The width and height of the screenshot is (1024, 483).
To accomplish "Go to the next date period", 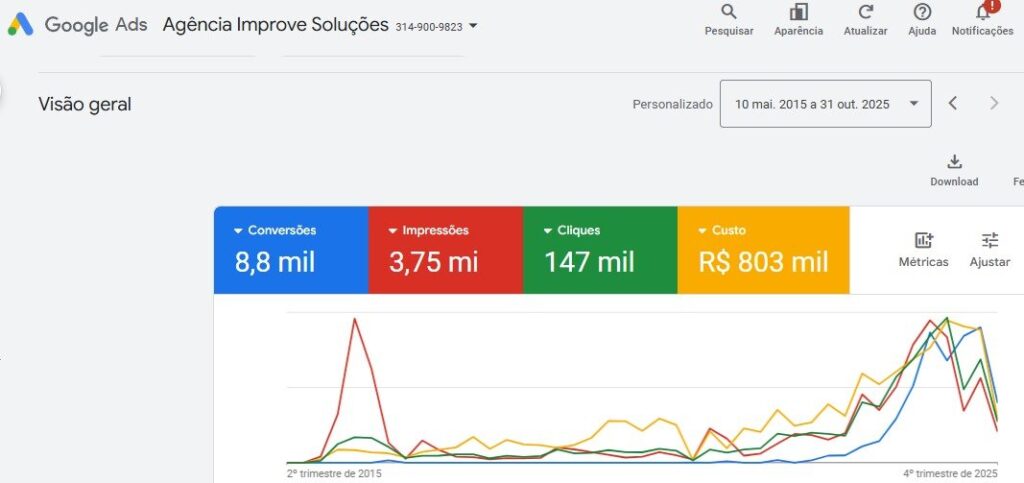I will (x=994, y=103).
